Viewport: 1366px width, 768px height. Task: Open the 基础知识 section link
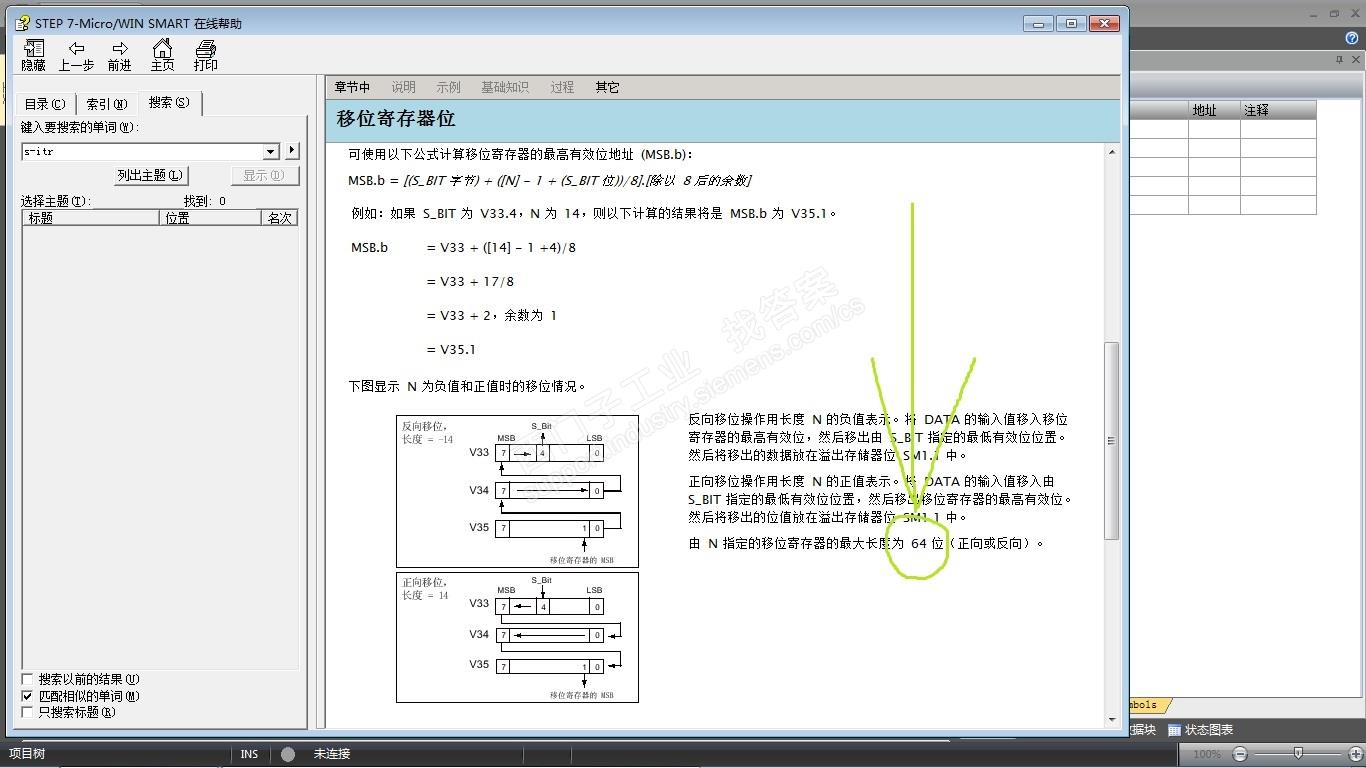pyautogui.click(x=505, y=87)
